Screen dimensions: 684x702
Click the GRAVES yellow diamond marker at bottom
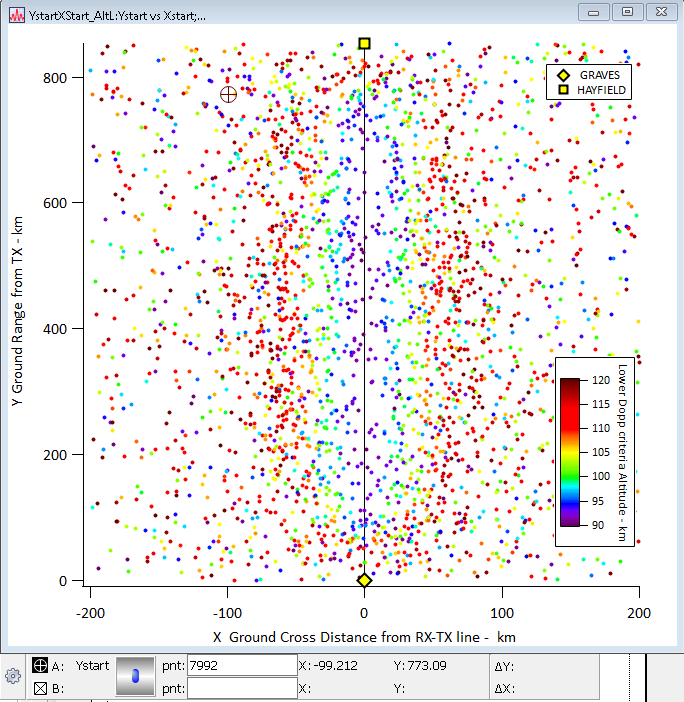tap(364, 580)
